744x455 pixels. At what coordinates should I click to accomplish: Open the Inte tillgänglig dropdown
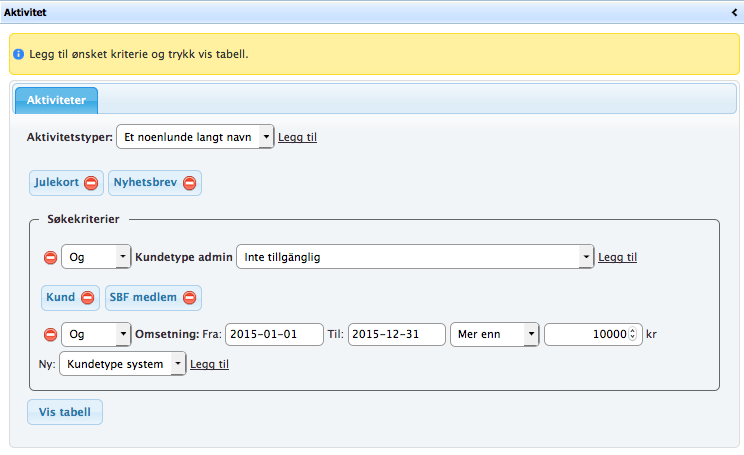[415, 258]
